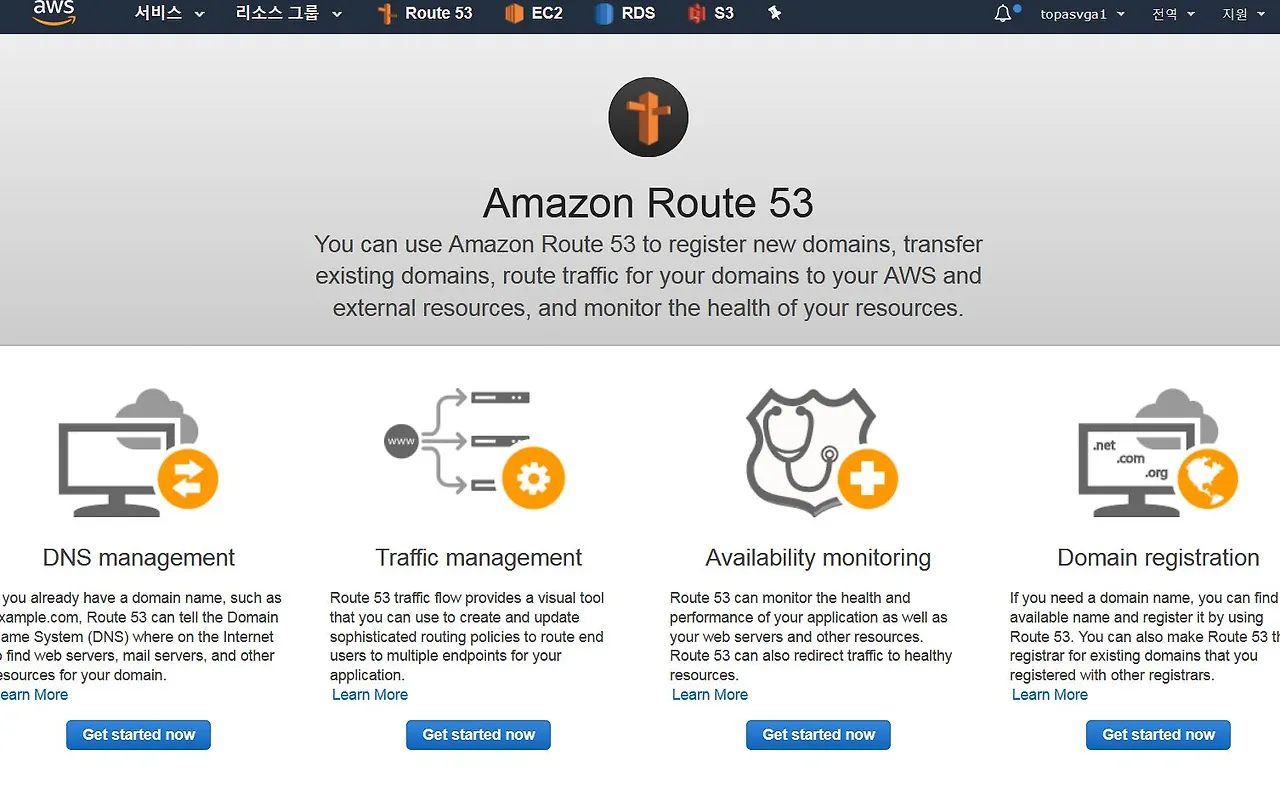Open the Route 53 shortcut in the navigation bar
The width and height of the screenshot is (1280, 789).
(x=424, y=13)
